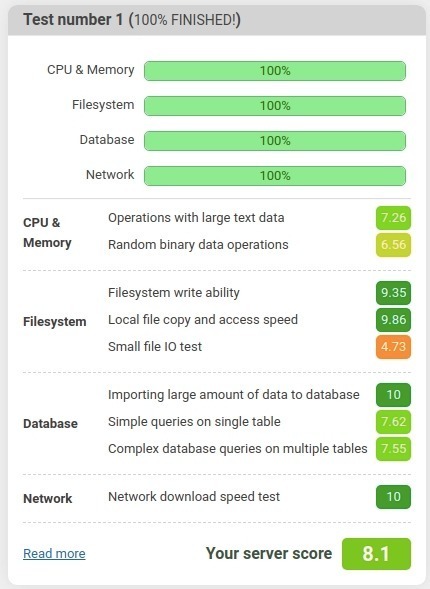Select the 9.86 local file copy score

click(393, 320)
